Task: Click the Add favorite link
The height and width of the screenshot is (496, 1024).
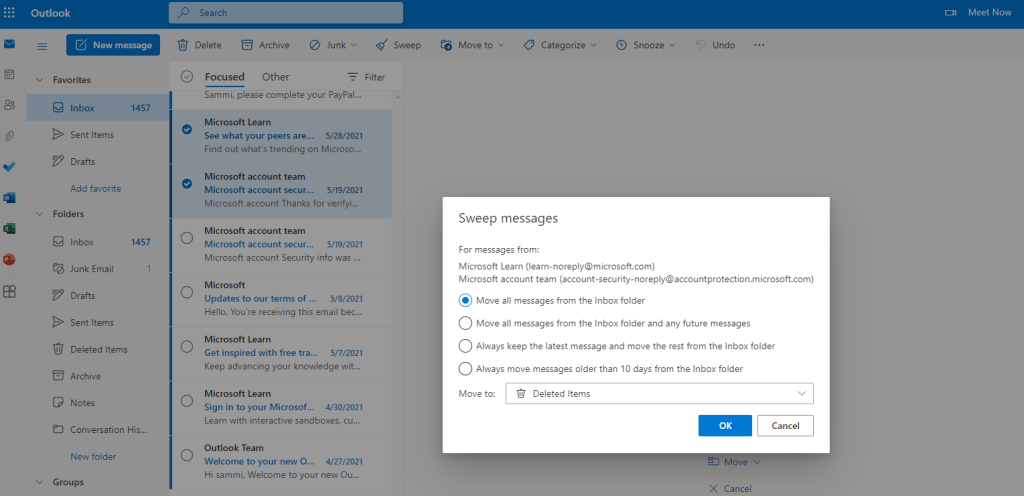Action: tap(96, 189)
